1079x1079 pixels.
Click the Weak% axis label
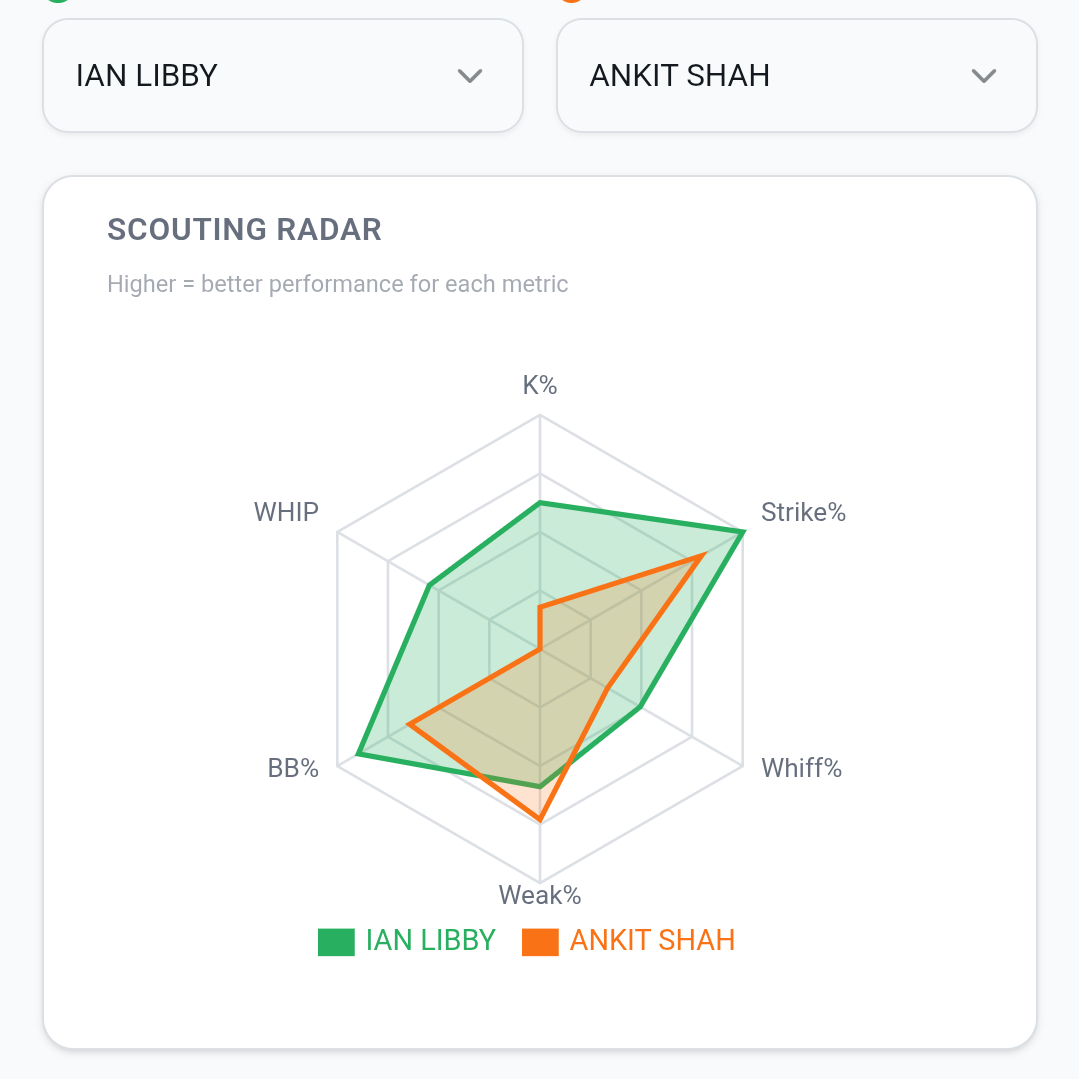[x=540, y=895]
